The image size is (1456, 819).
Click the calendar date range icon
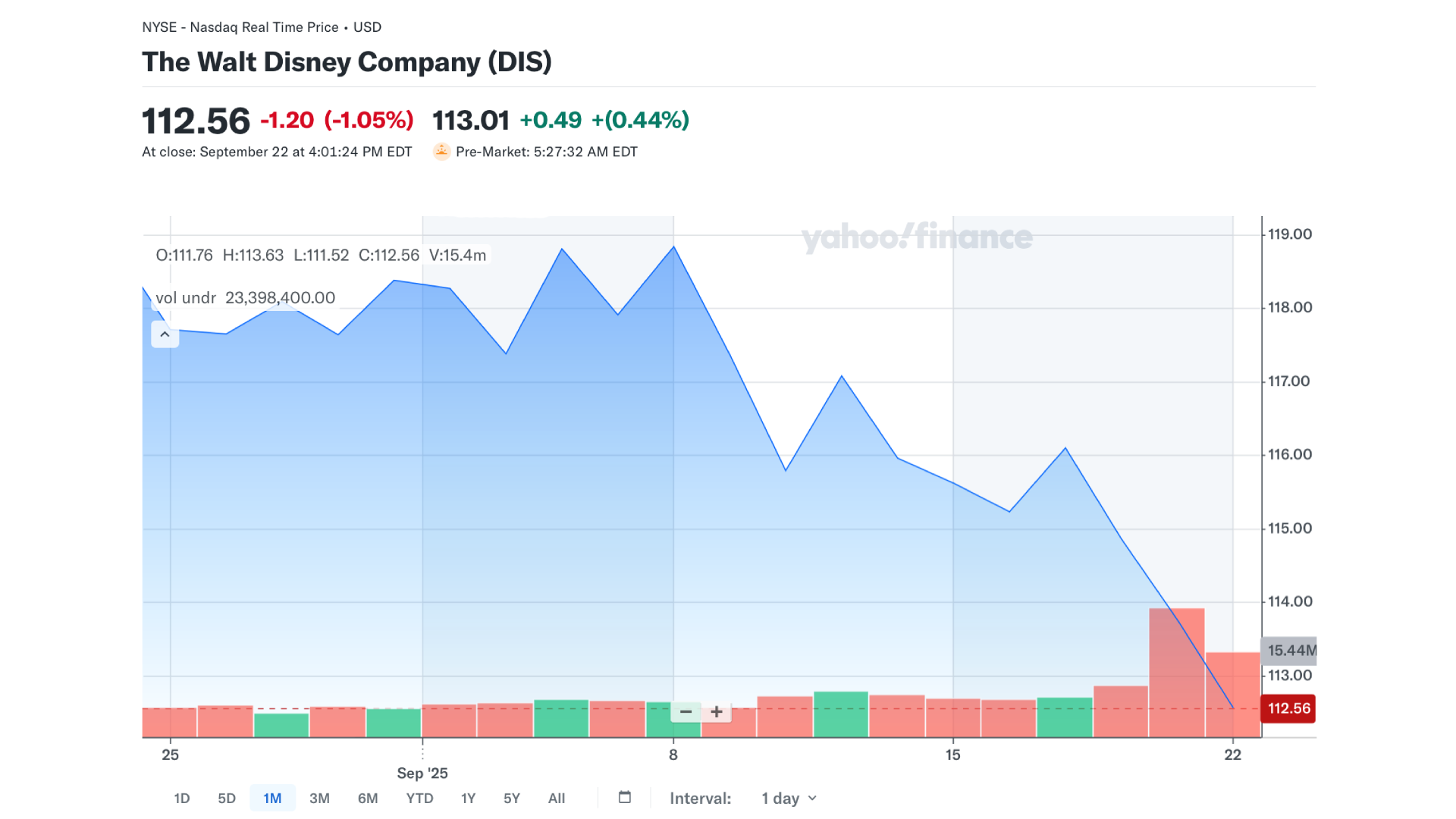point(625,797)
